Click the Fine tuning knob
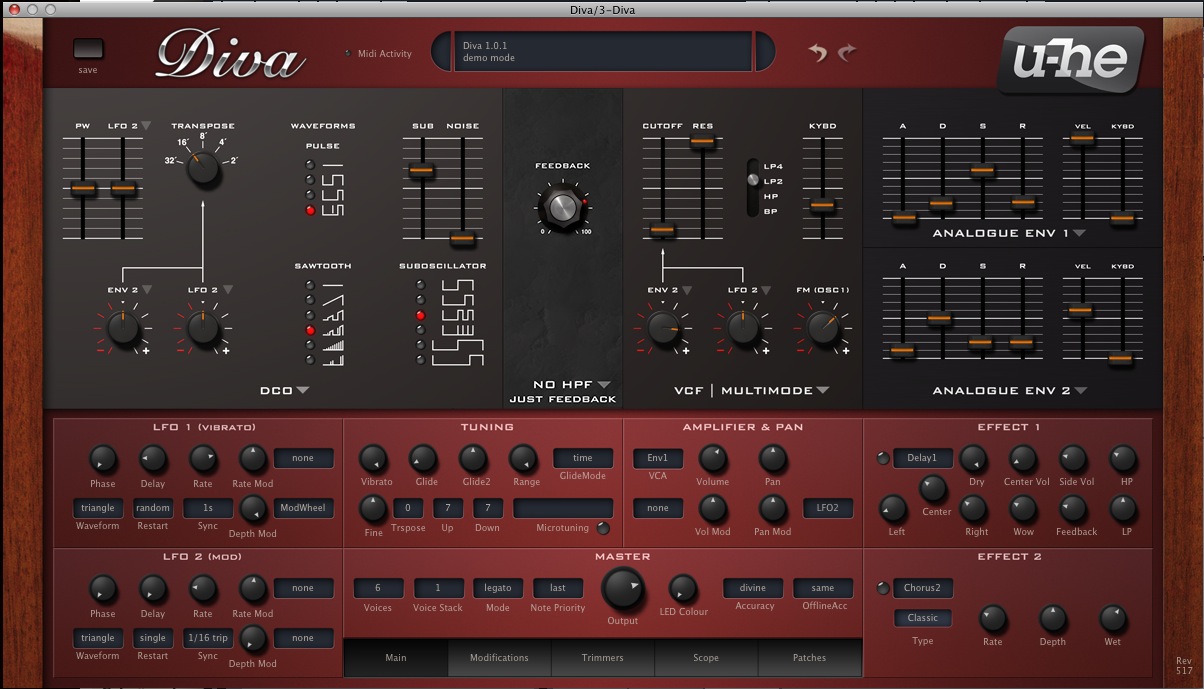The height and width of the screenshot is (689, 1204). (373, 509)
